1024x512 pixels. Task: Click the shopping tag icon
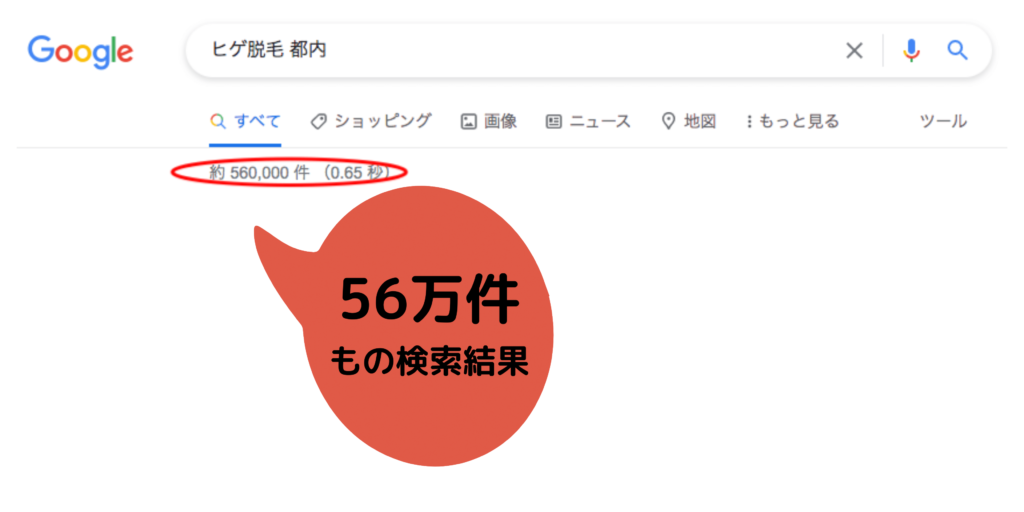point(318,121)
